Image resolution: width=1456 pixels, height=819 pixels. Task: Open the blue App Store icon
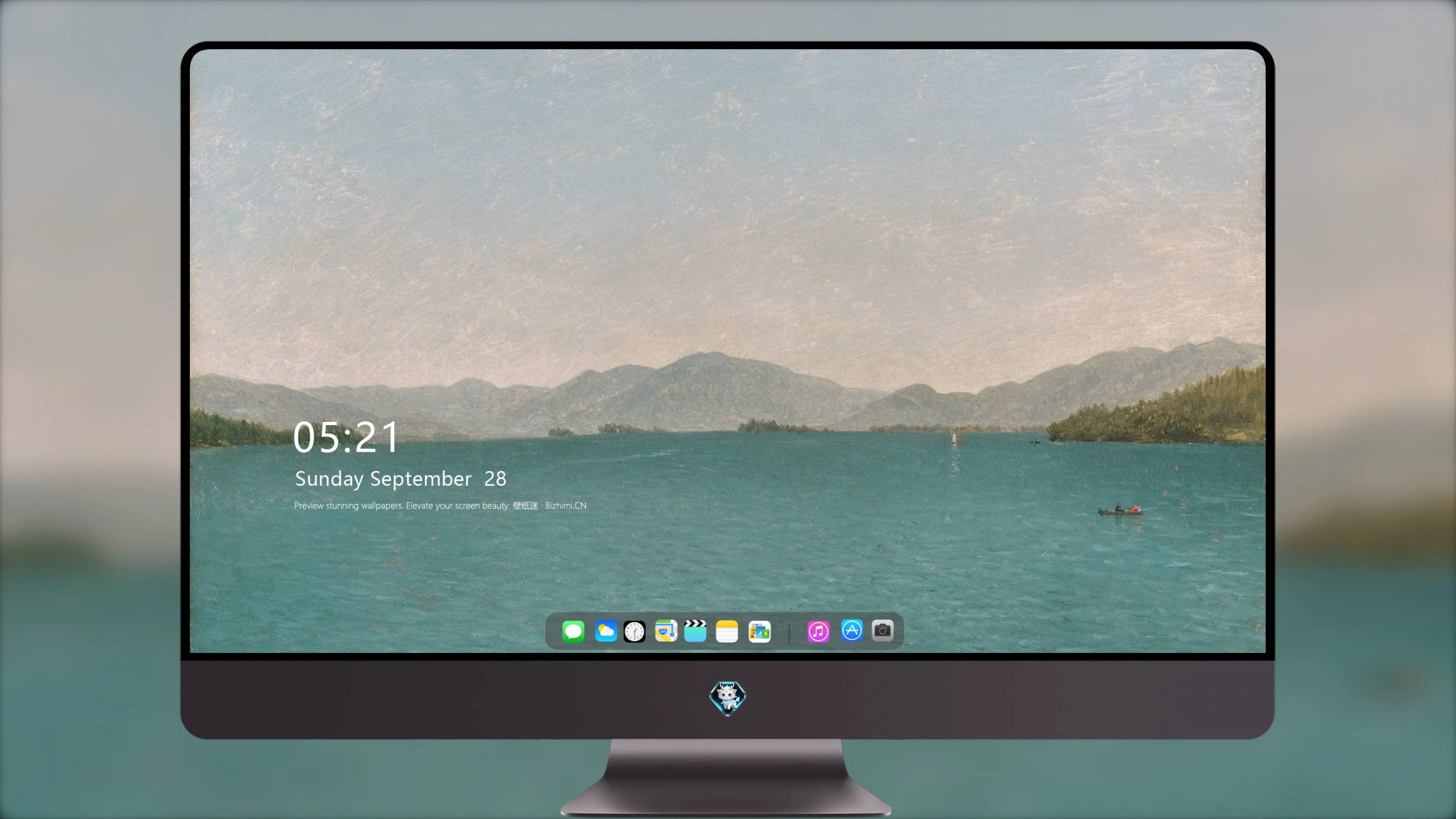coord(852,630)
